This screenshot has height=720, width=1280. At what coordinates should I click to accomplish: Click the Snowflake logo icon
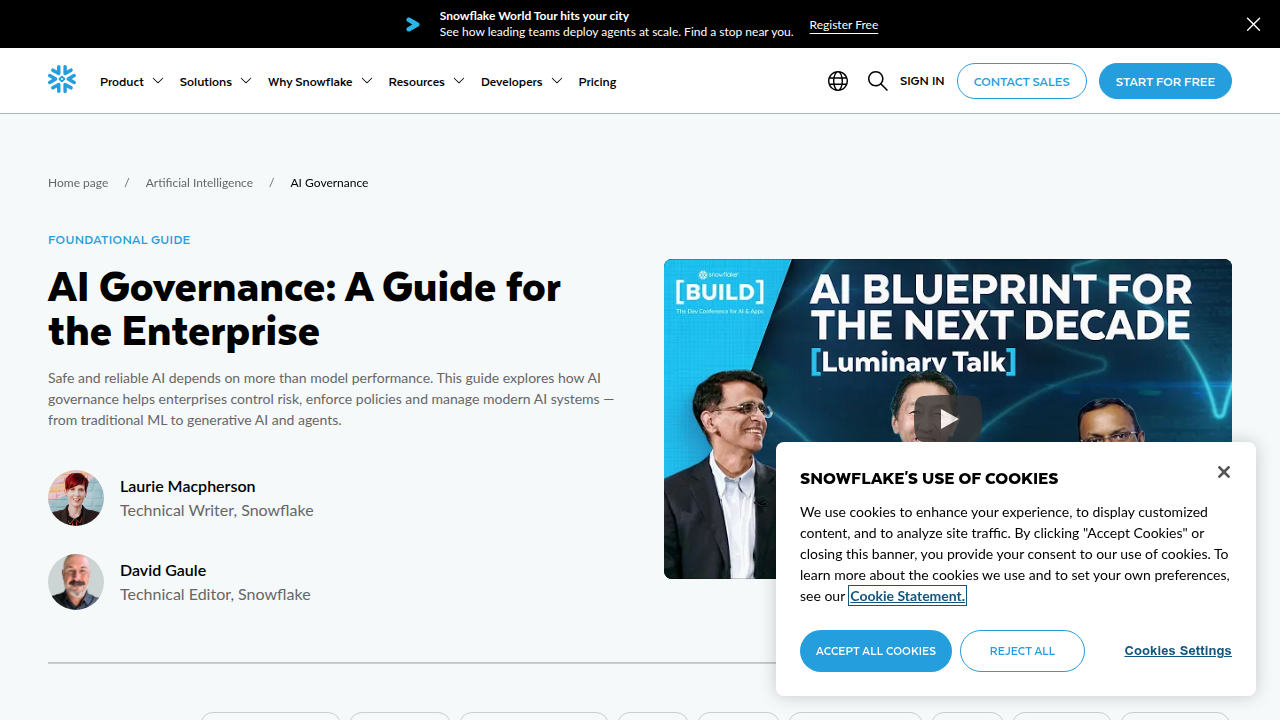pyautogui.click(x=62, y=80)
